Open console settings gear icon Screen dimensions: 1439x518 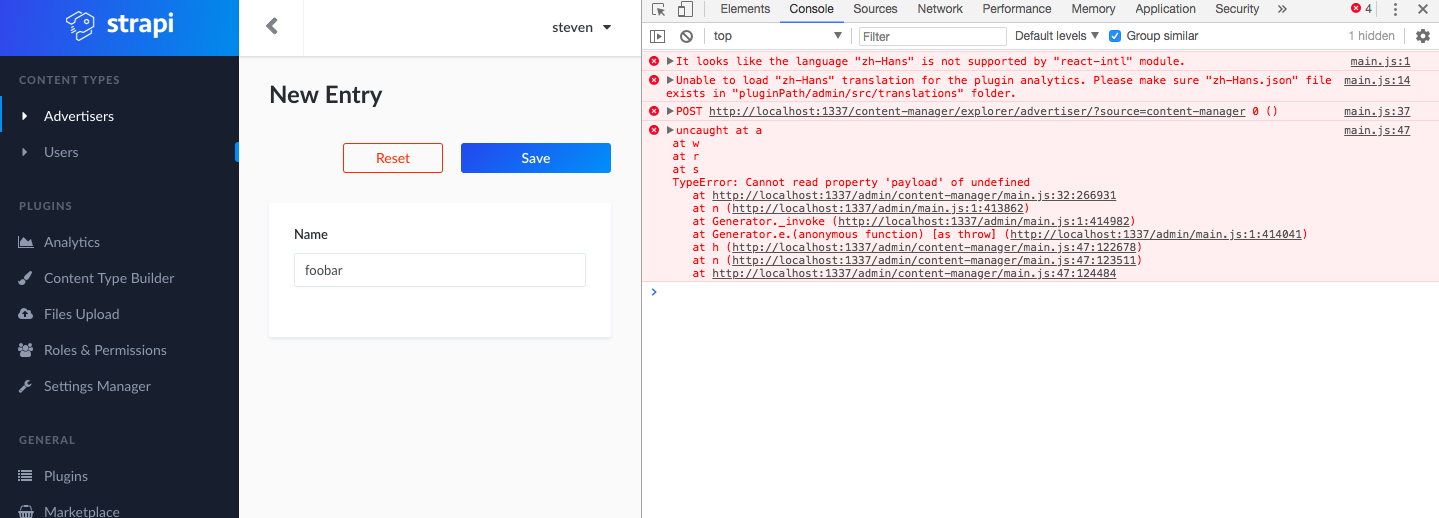1423,36
